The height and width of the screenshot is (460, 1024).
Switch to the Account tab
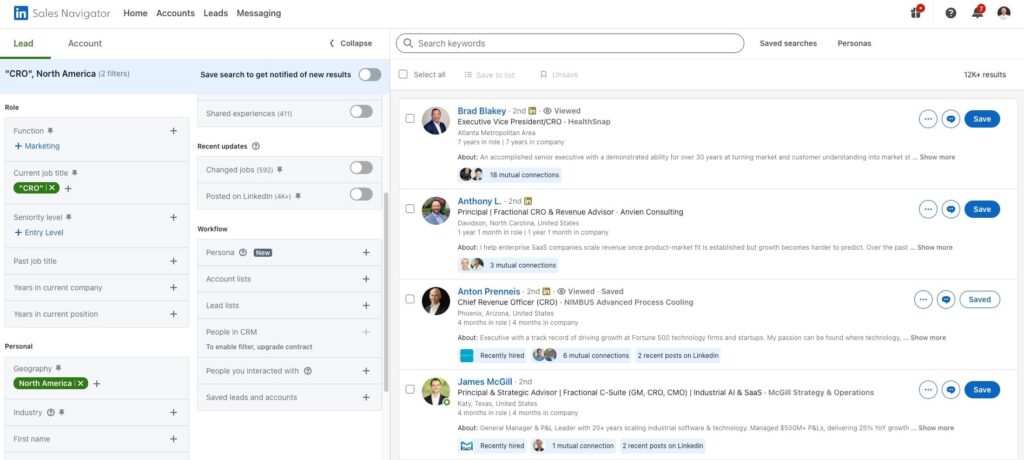(85, 43)
